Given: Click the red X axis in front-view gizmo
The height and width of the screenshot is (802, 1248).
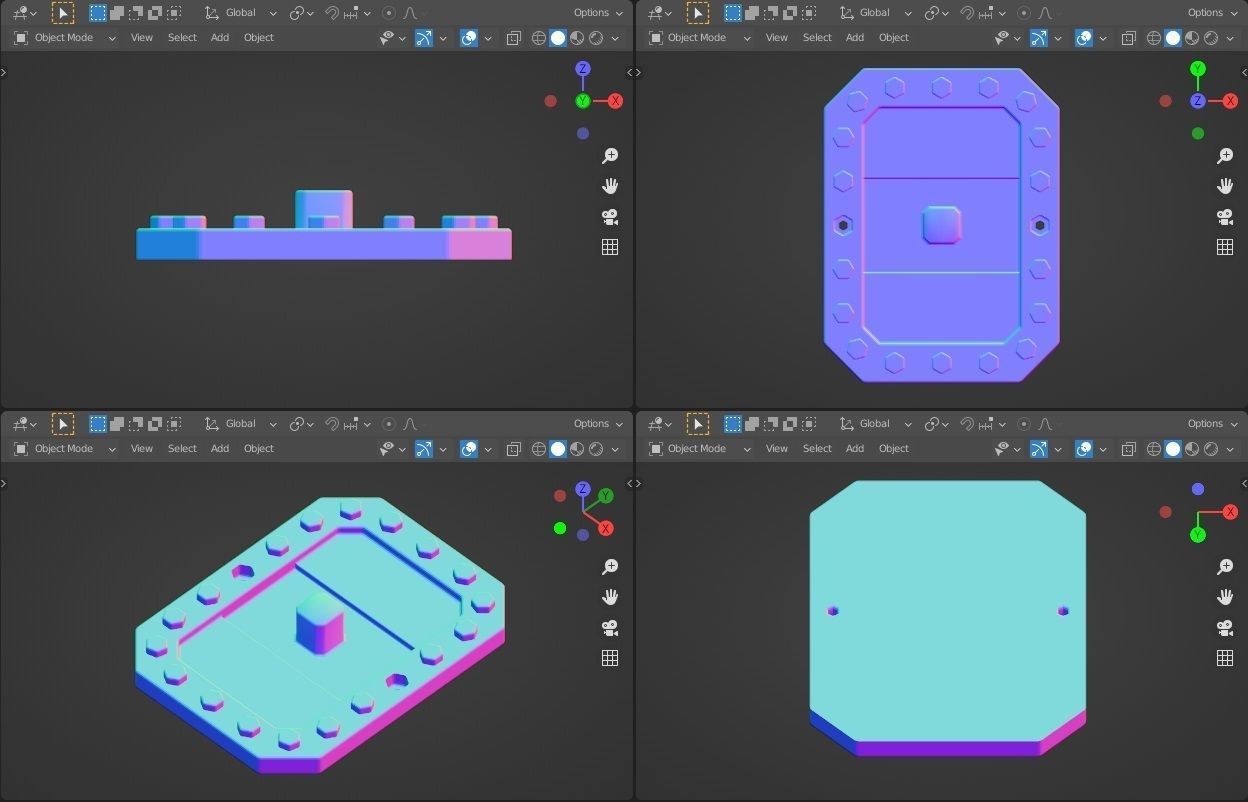Looking at the screenshot, I should (615, 101).
